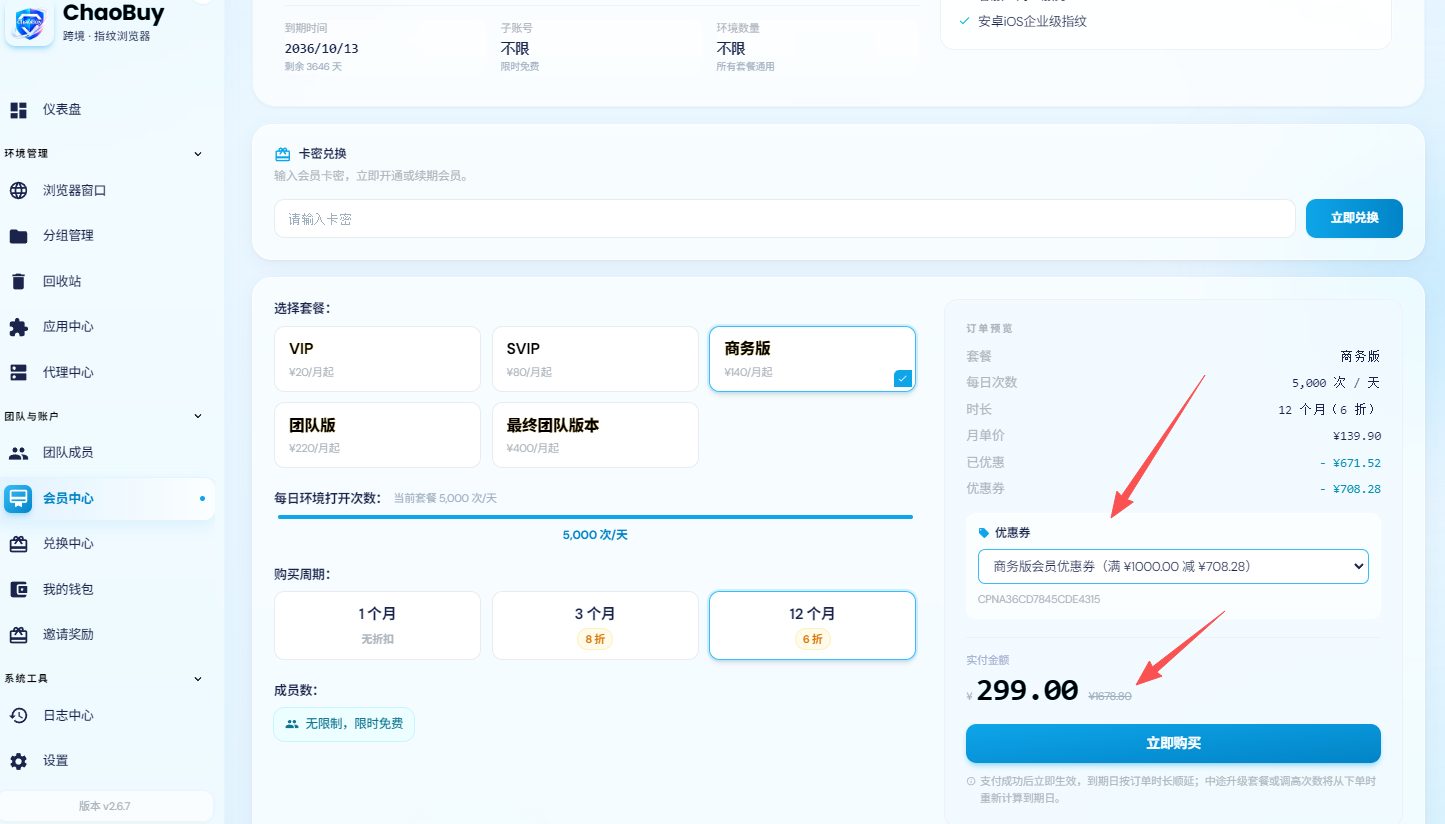Click the 每日环境打开次数 slider bar

click(595, 517)
